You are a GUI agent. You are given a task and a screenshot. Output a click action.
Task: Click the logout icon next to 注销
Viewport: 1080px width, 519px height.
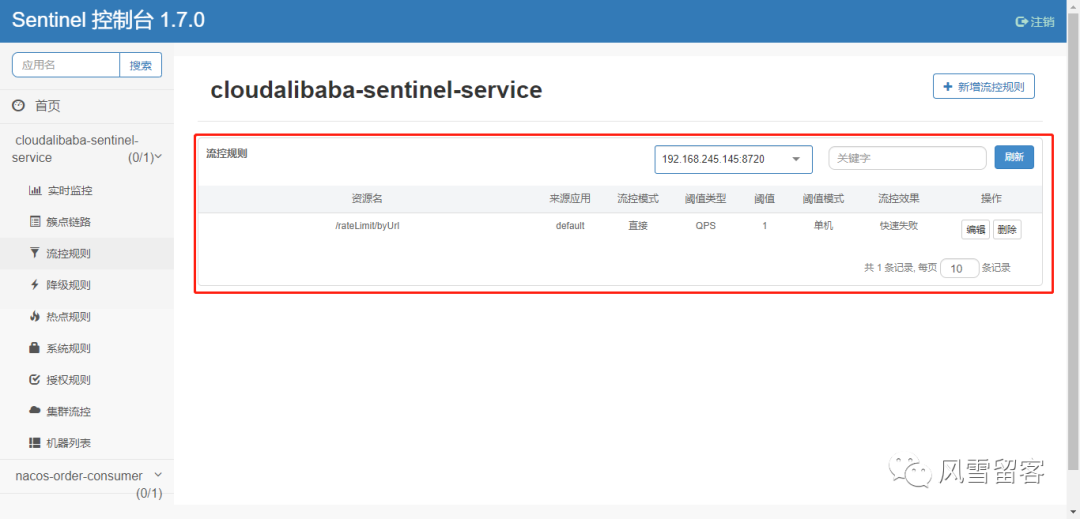tap(1022, 22)
